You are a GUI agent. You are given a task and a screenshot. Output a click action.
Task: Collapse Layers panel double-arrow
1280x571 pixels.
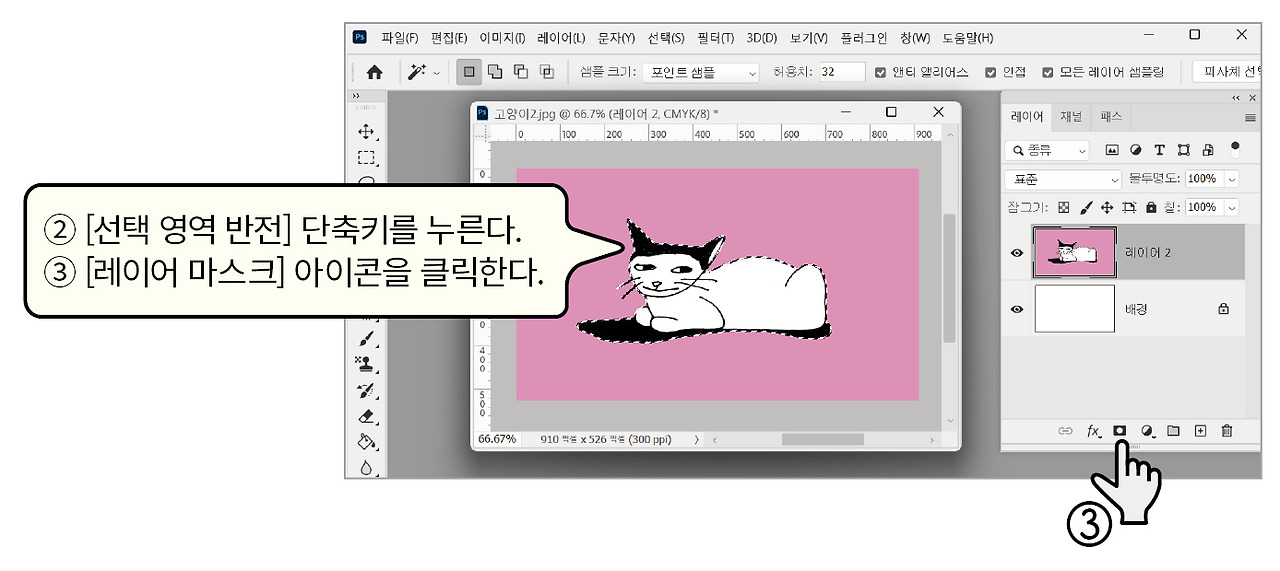tap(1235, 97)
